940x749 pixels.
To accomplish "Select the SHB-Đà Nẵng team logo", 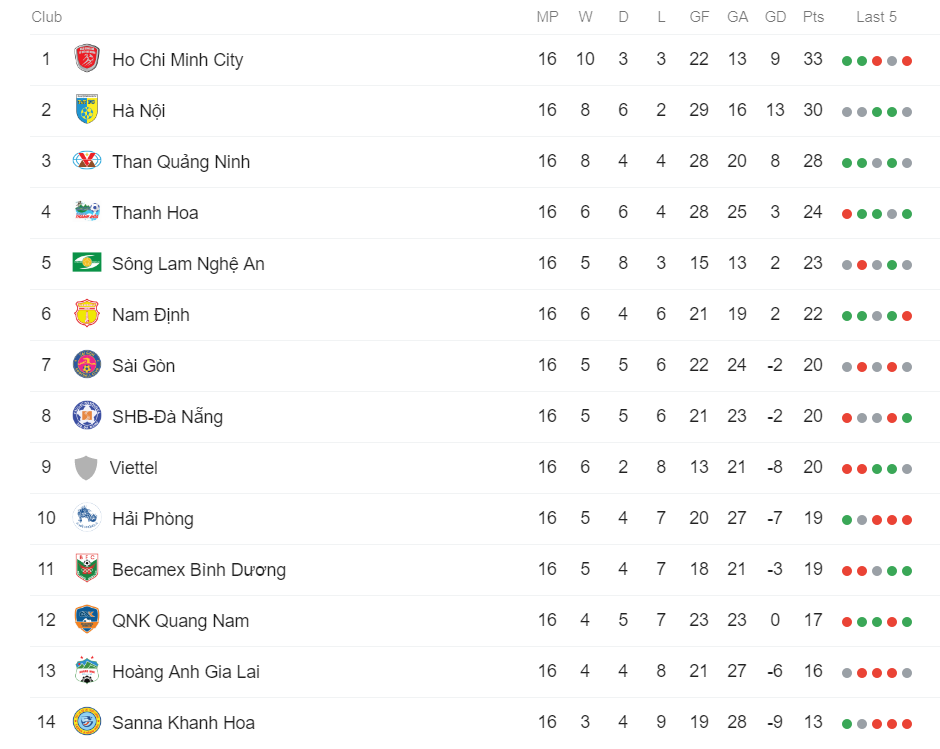I will (87, 415).
